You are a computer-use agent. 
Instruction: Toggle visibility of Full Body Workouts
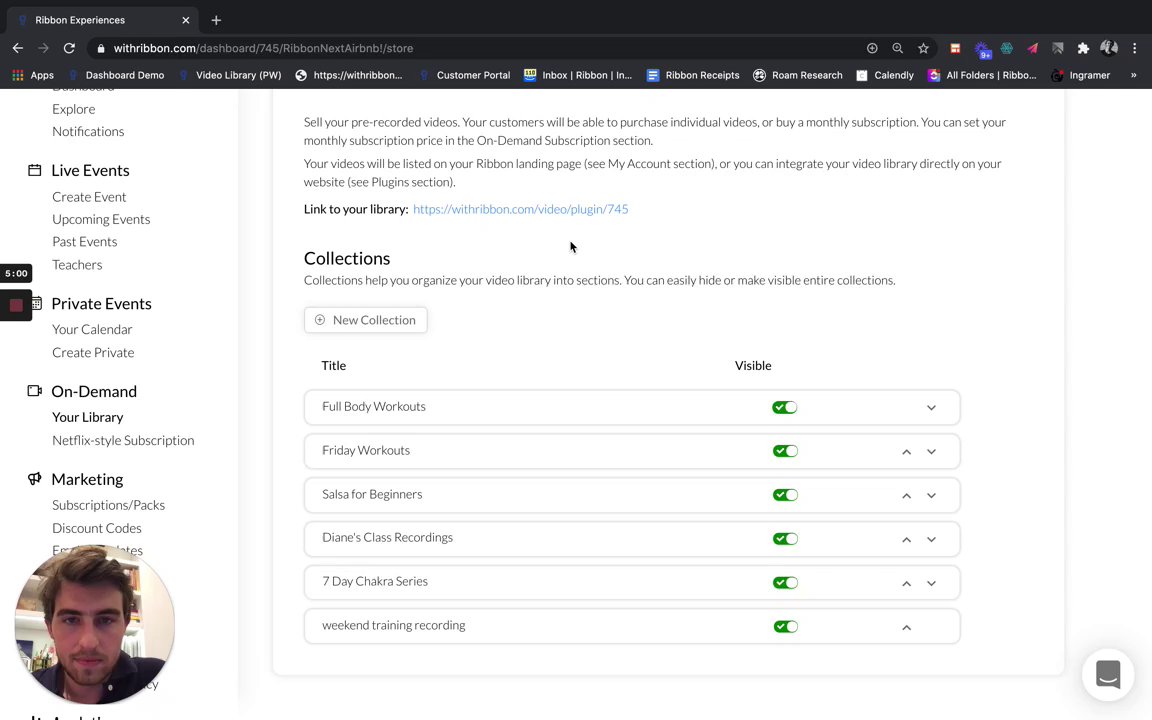point(785,407)
